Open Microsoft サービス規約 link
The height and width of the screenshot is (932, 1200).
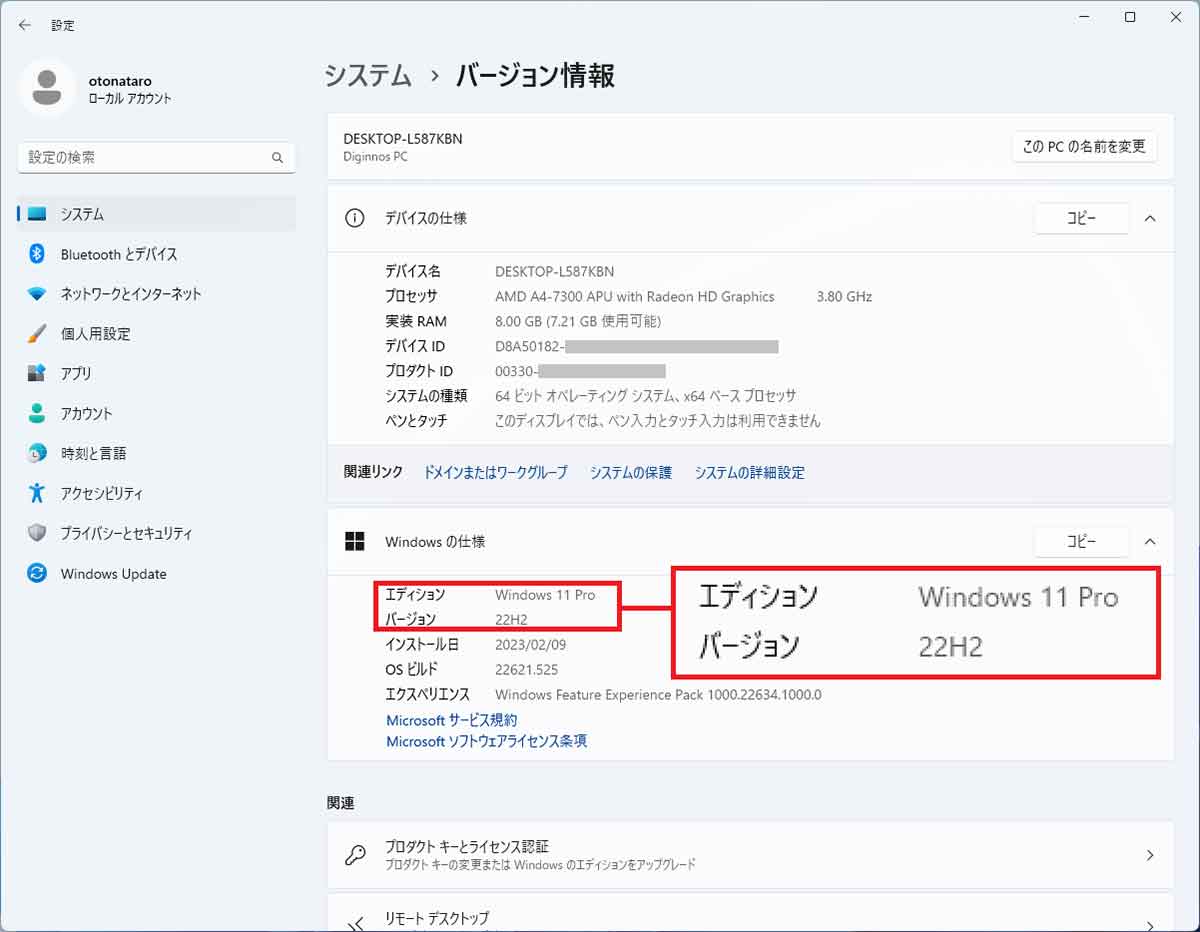pyautogui.click(x=452, y=720)
